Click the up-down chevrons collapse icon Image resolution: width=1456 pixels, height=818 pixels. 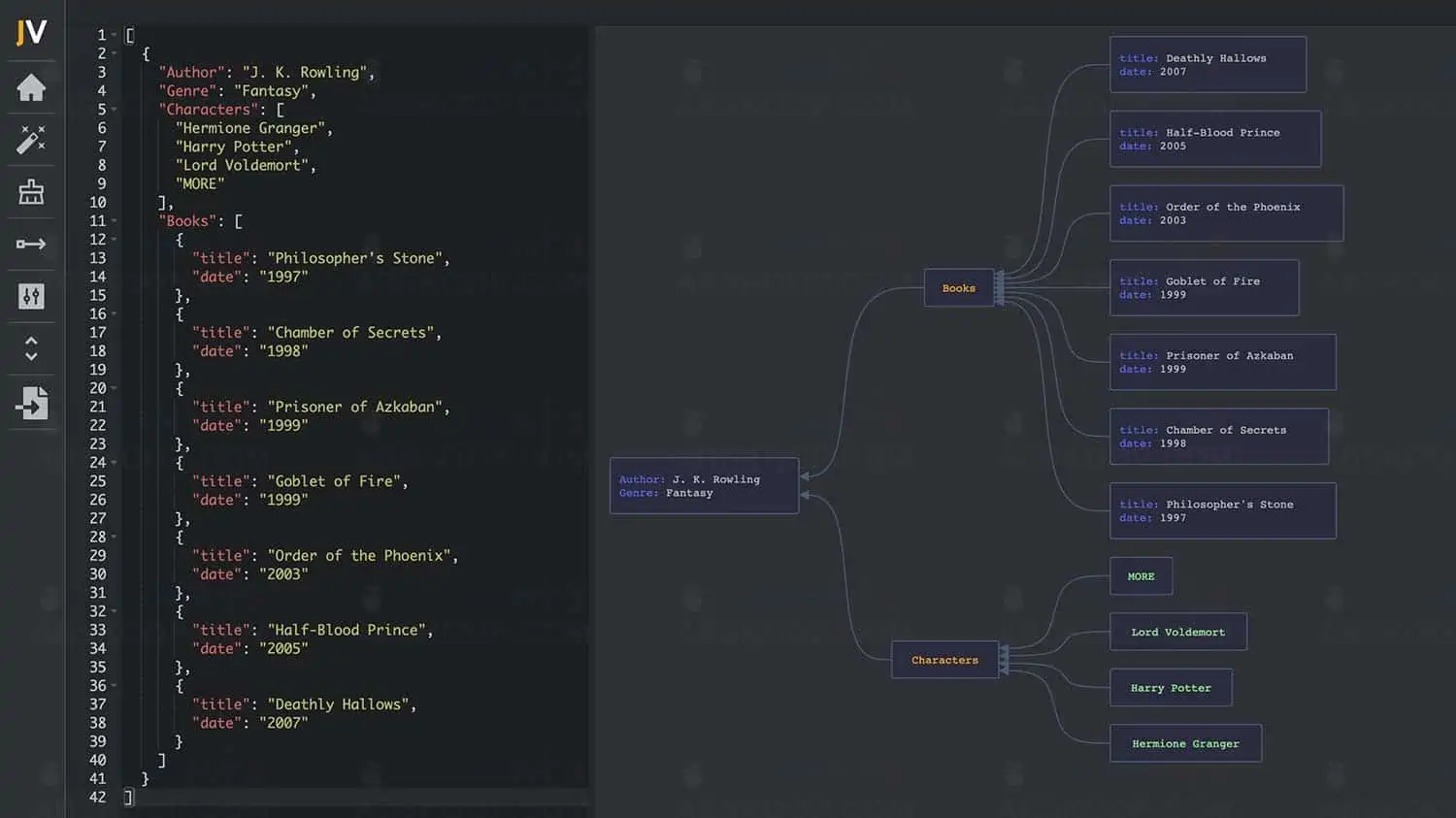click(x=31, y=348)
